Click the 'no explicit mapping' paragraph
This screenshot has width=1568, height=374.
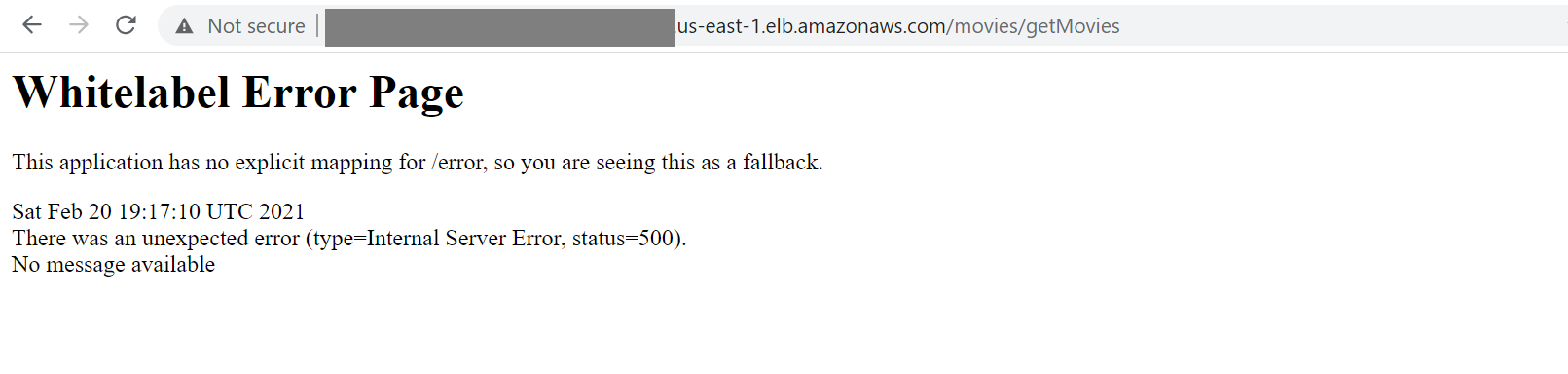tap(418, 162)
